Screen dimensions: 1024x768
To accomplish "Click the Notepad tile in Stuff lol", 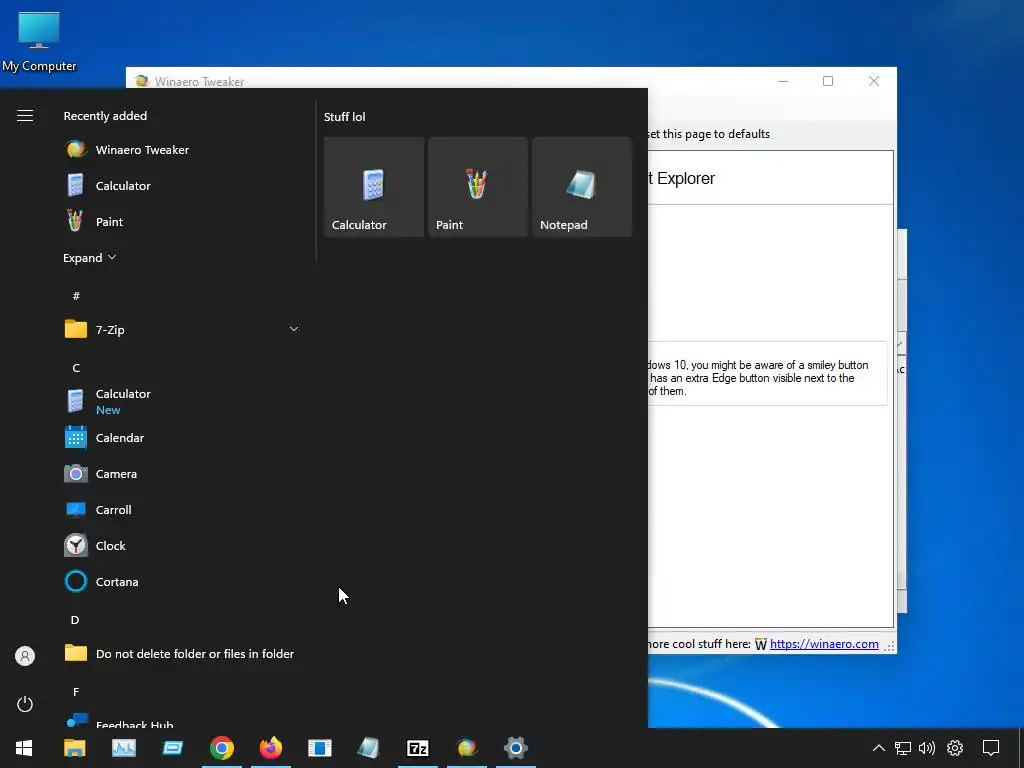I will pos(582,187).
